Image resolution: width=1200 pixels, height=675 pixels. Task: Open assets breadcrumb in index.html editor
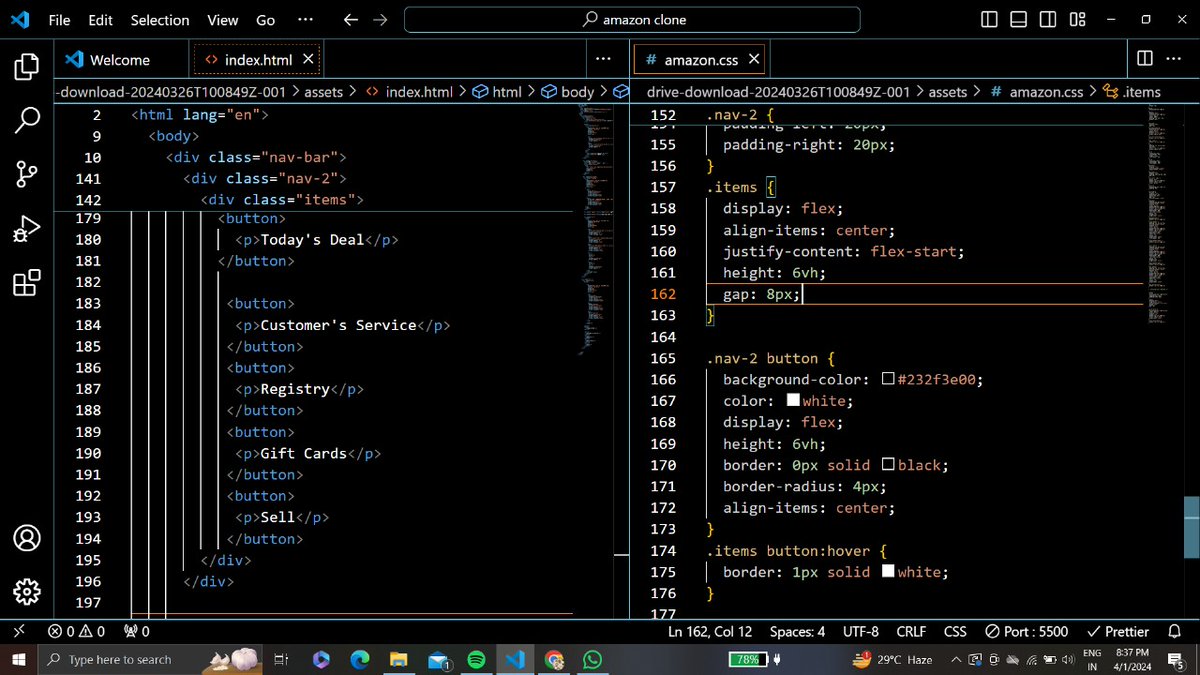(x=323, y=91)
